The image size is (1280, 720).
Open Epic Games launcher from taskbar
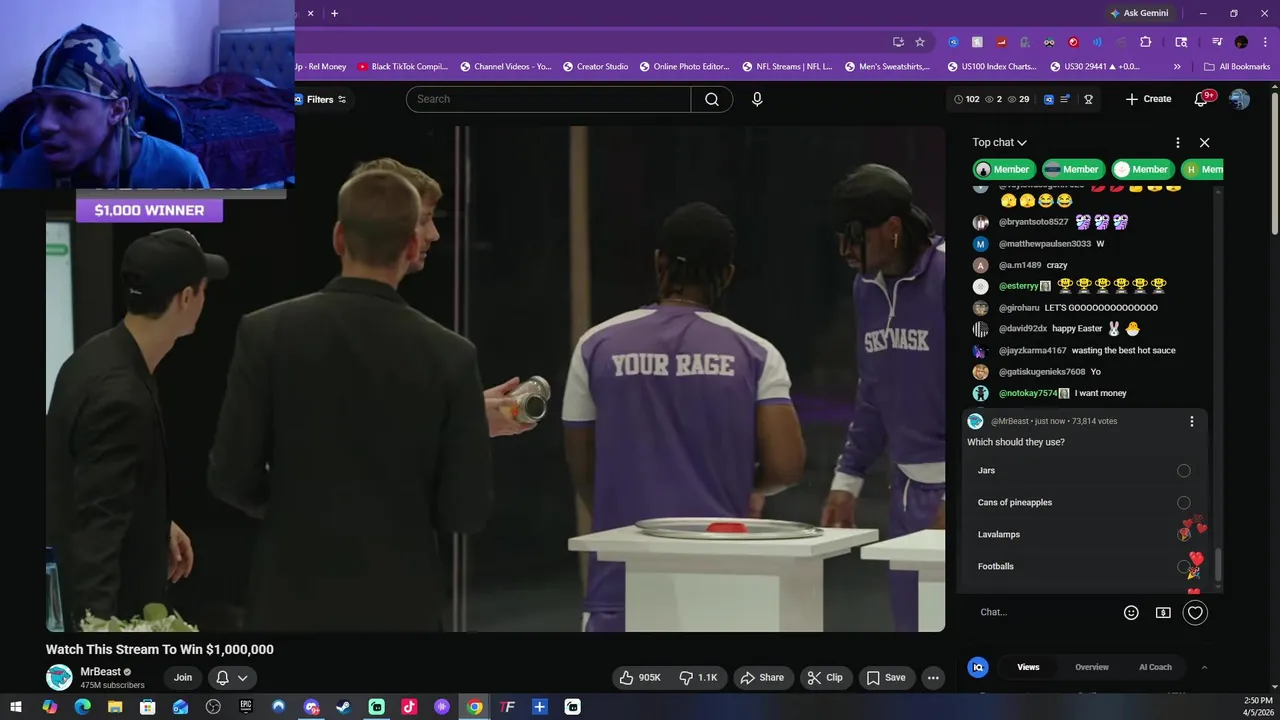pyautogui.click(x=246, y=707)
